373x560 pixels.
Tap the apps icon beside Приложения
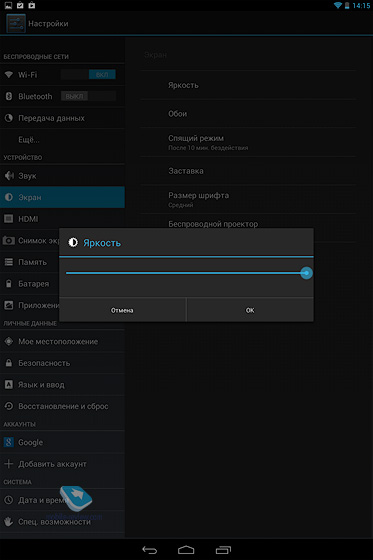click(9, 305)
